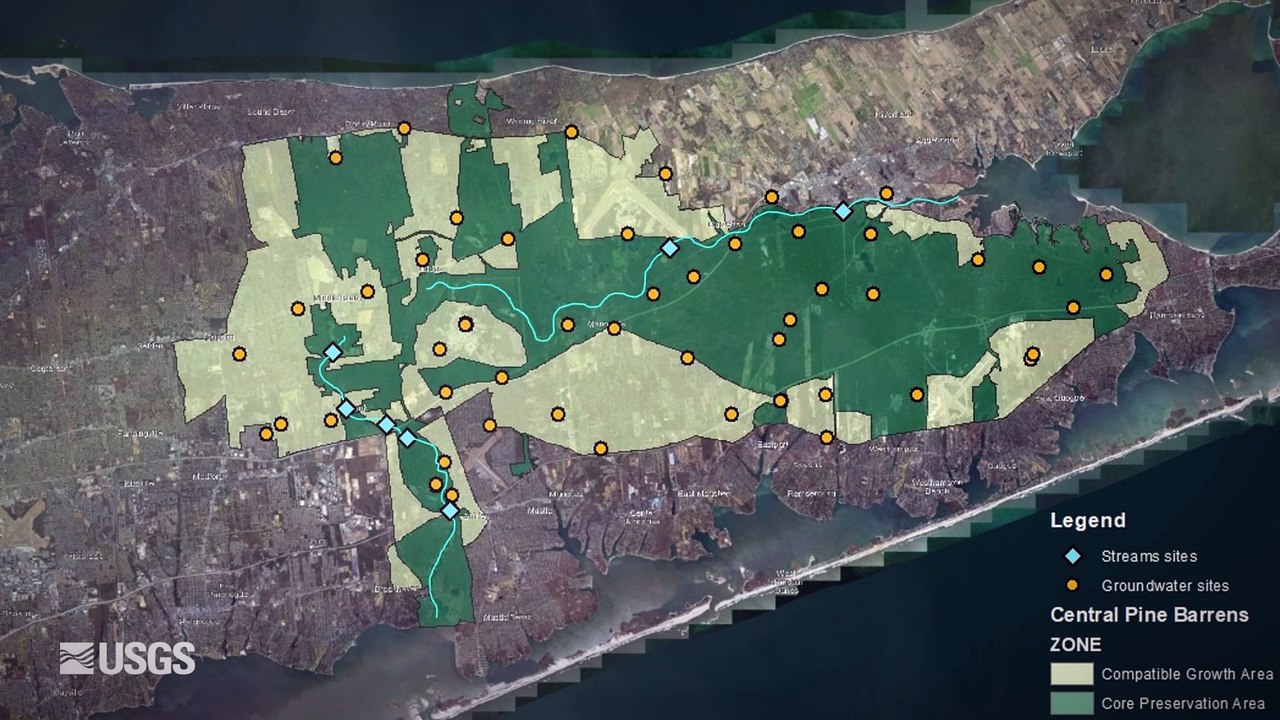Click the "Legend" heading

tap(1088, 521)
